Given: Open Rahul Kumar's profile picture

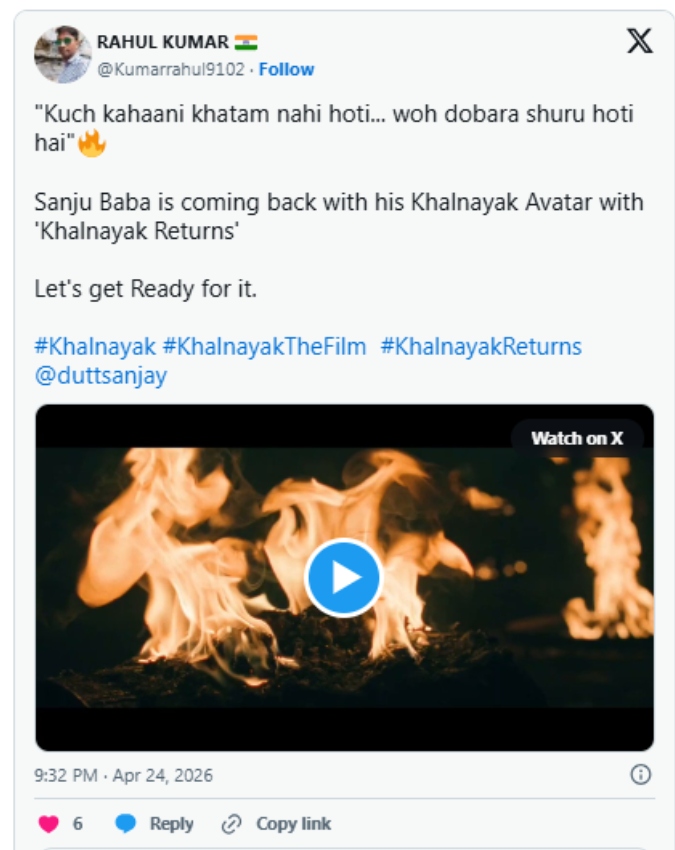Looking at the screenshot, I should tap(62, 55).
